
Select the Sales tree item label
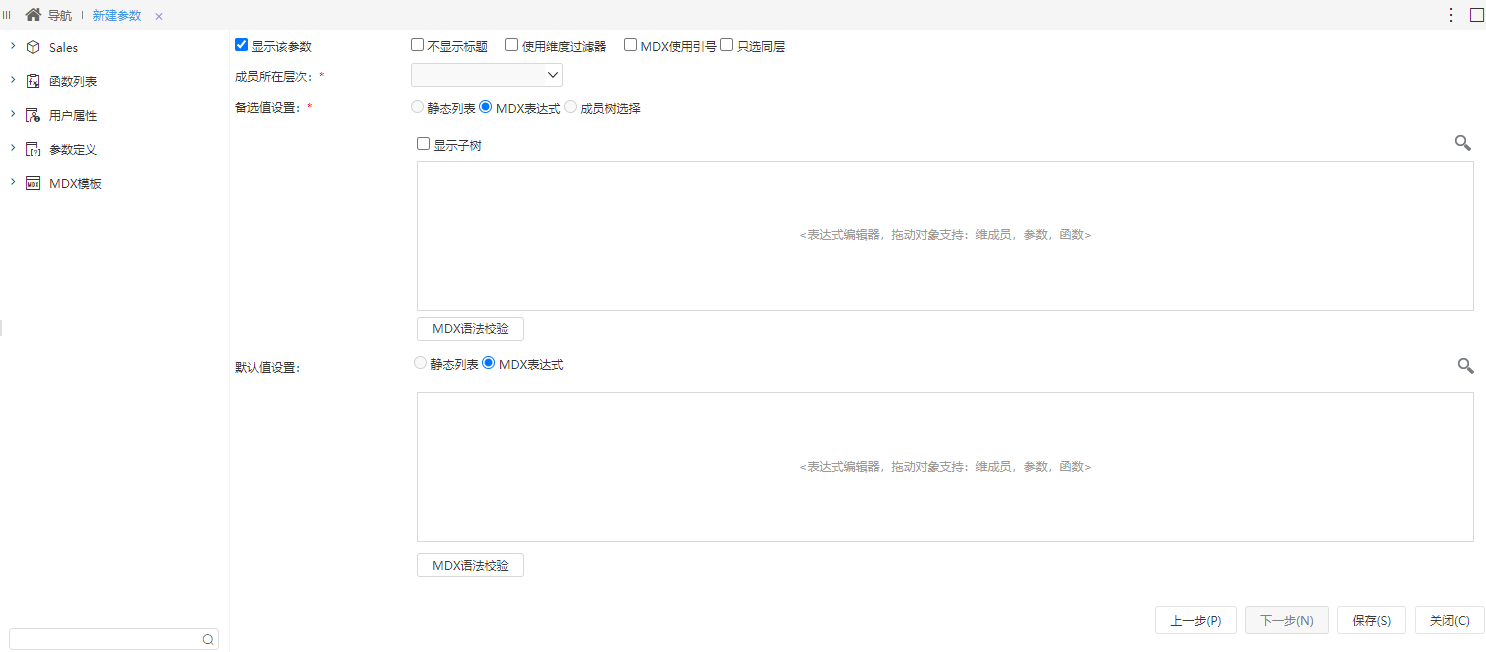[63, 47]
